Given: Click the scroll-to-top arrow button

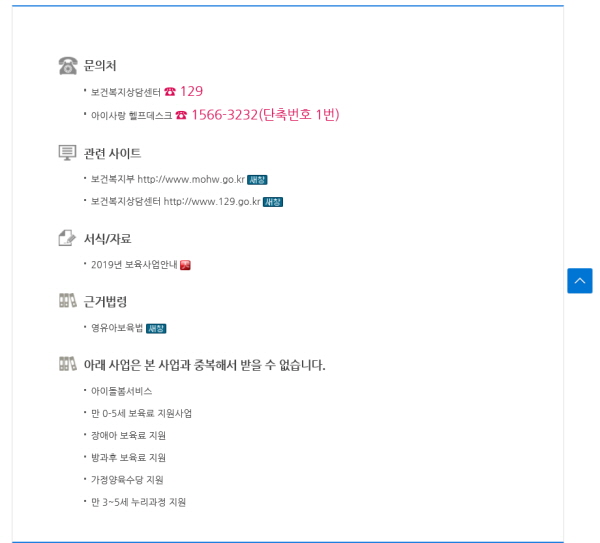Looking at the screenshot, I should click(x=580, y=281).
